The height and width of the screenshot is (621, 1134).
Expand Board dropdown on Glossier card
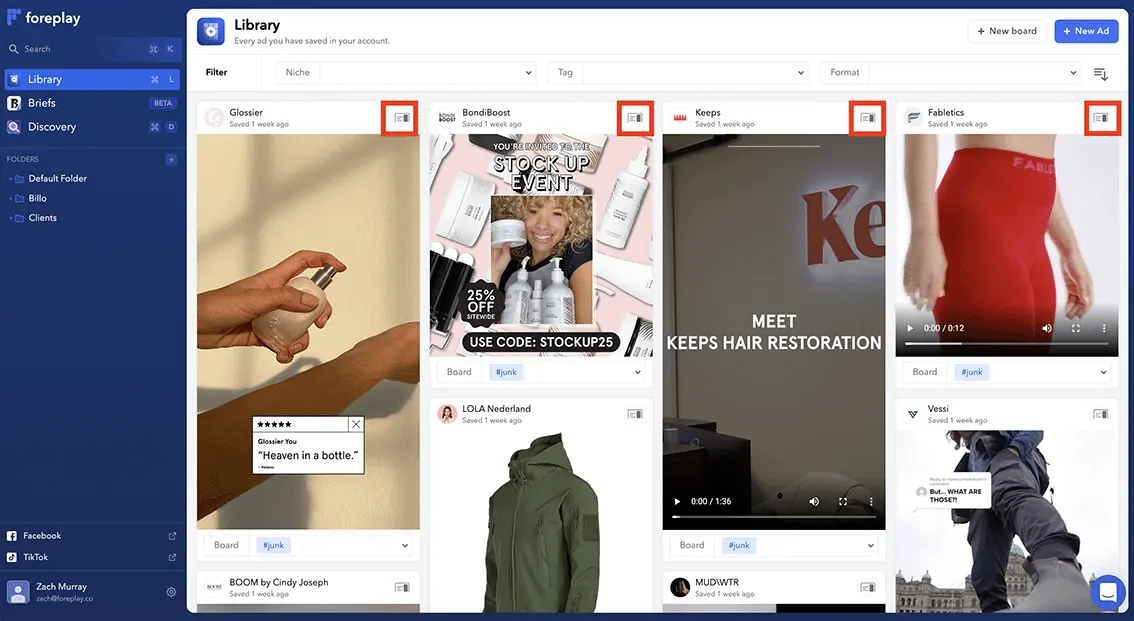[x=405, y=546]
